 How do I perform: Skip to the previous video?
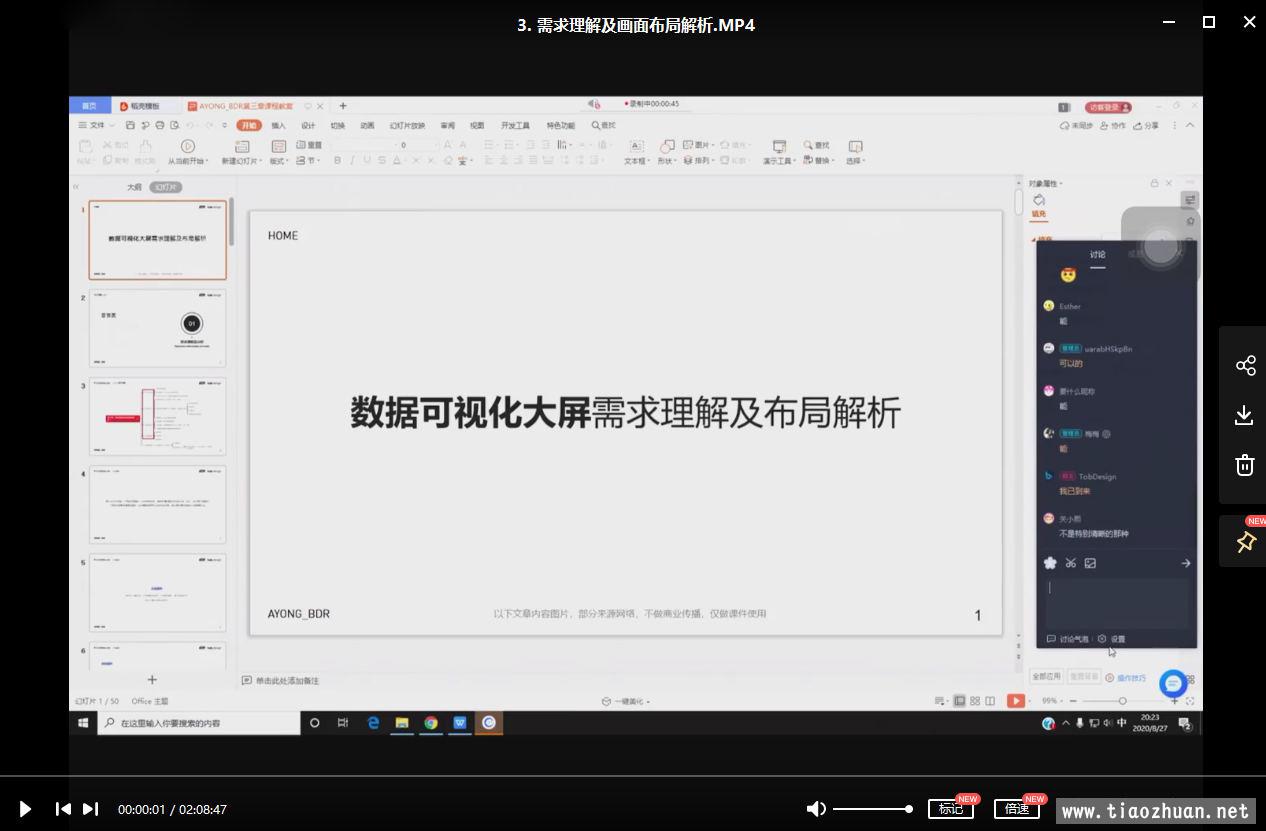pyautogui.click(x=63, y=809)
